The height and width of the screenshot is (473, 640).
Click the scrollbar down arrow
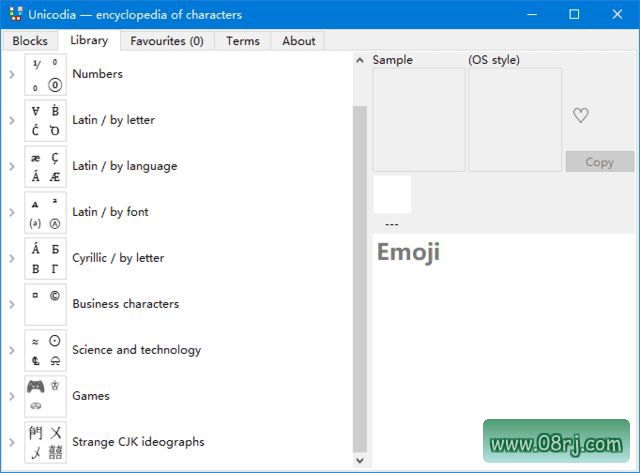[360, 460]
